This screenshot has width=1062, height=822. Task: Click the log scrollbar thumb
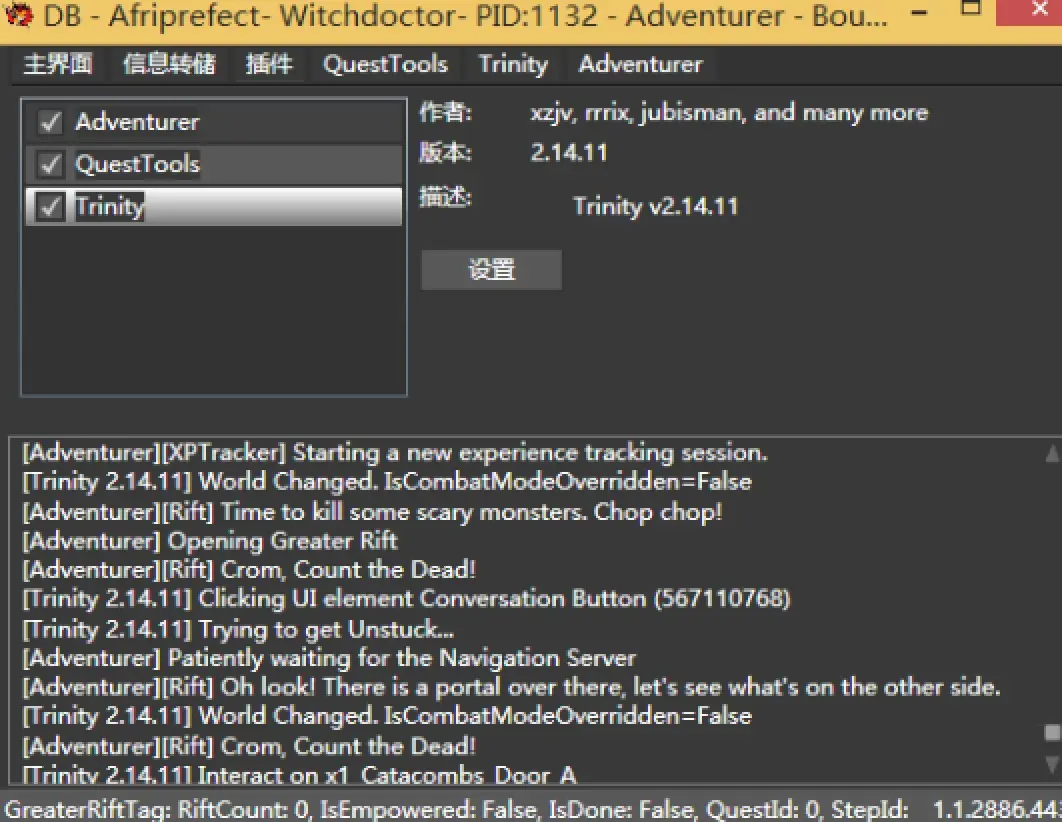pos(1051,733)
